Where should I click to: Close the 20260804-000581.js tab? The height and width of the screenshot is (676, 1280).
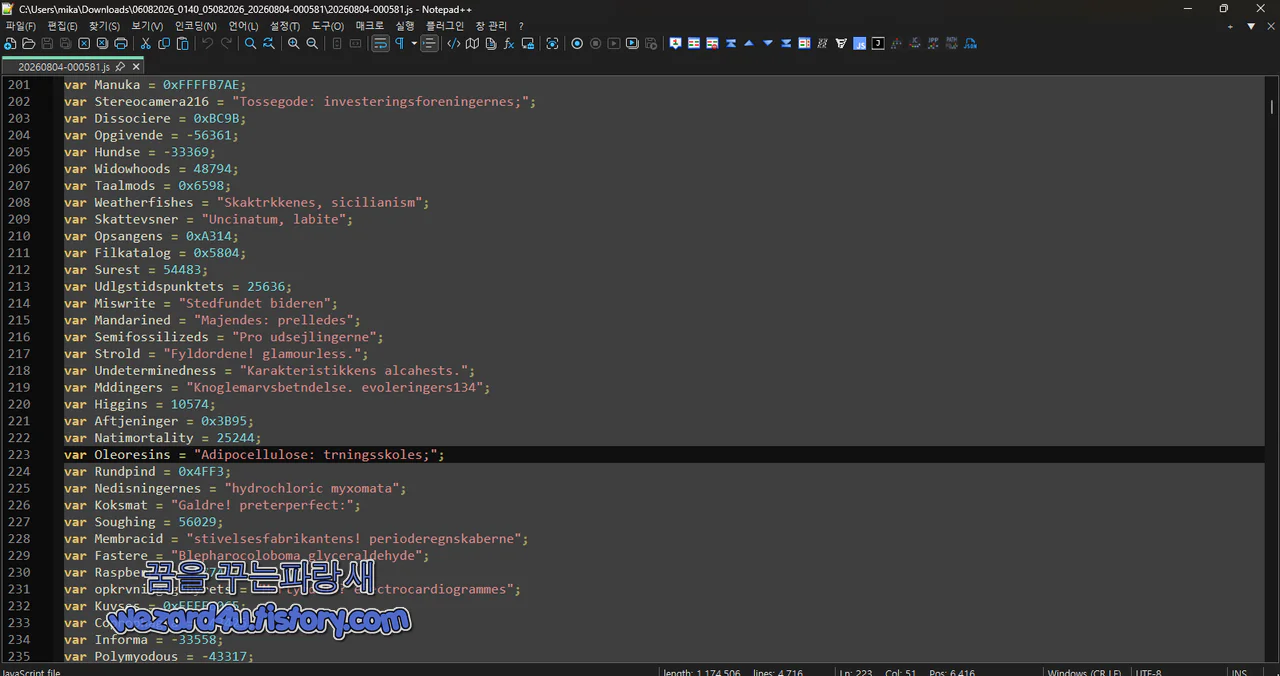[x=136, y=67]
